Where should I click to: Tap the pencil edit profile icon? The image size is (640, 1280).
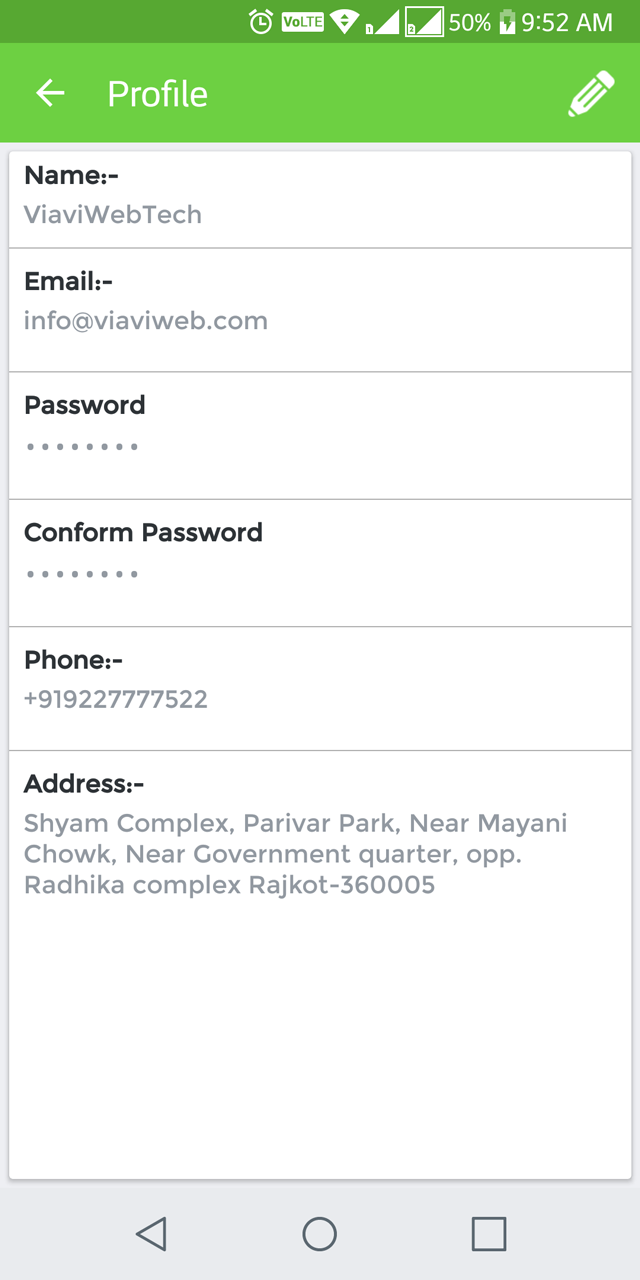coord(591,93)
